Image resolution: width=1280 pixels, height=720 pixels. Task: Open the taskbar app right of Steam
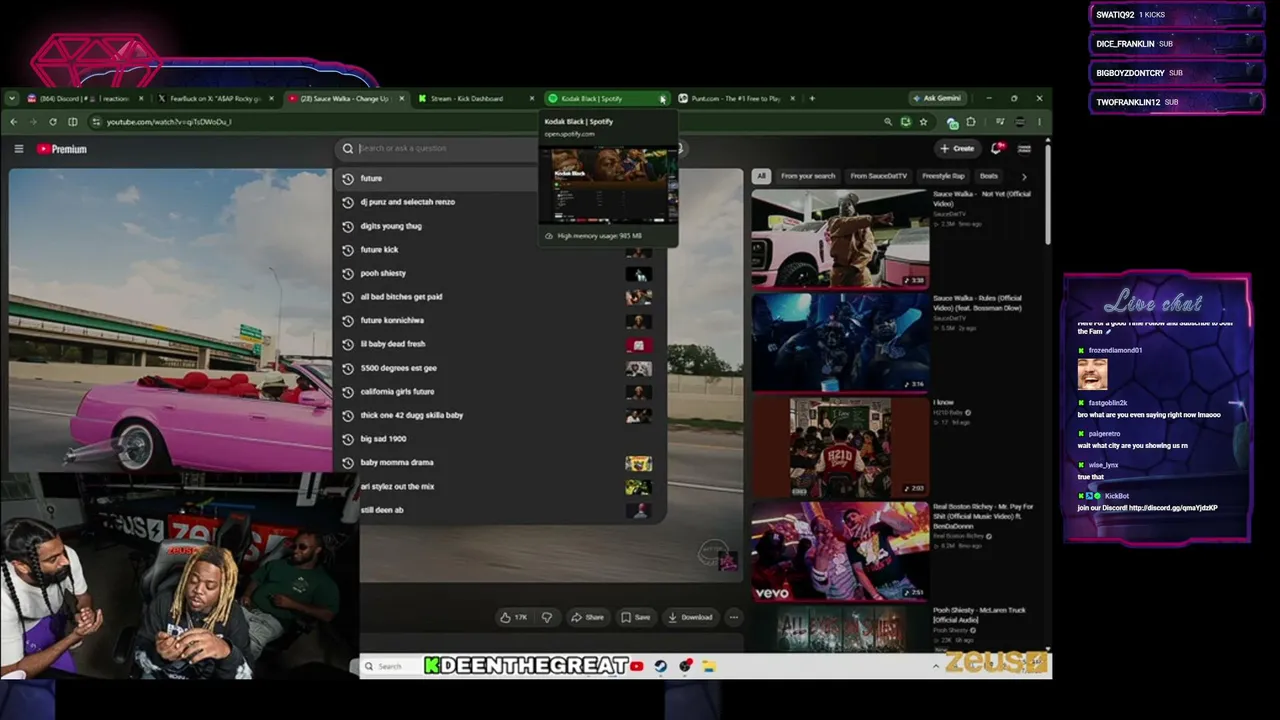click(x=685, y=666)
